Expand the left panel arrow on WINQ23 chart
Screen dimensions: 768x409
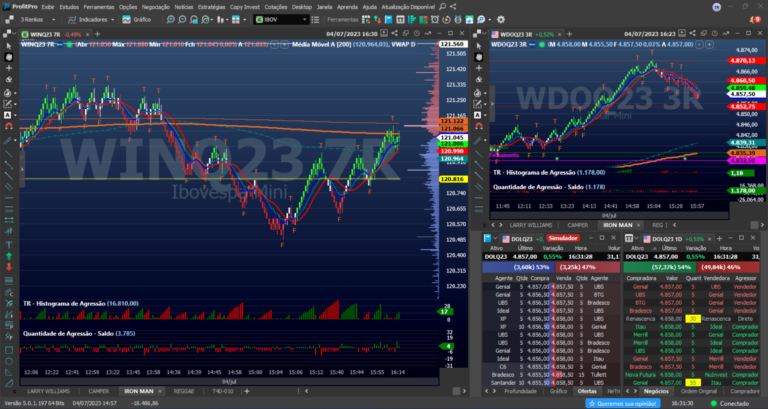click(x=22, y=169)
